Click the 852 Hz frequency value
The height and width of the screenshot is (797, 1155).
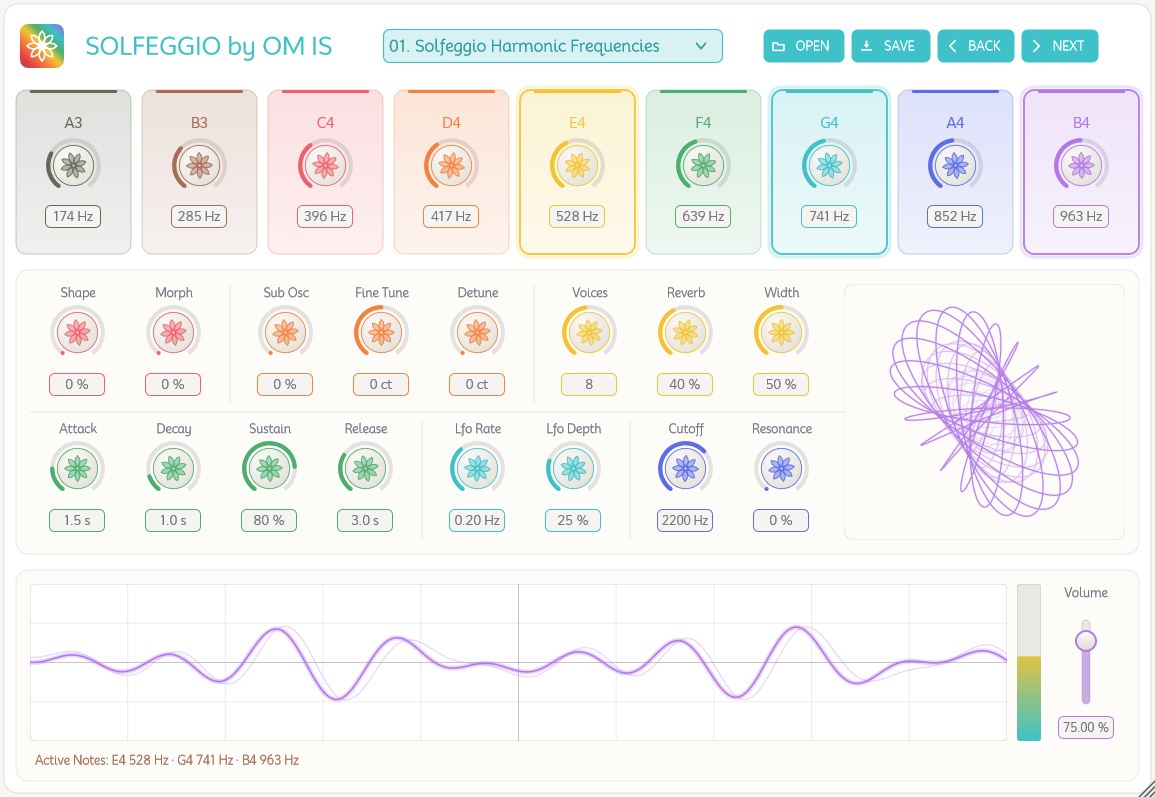point(955,217)
